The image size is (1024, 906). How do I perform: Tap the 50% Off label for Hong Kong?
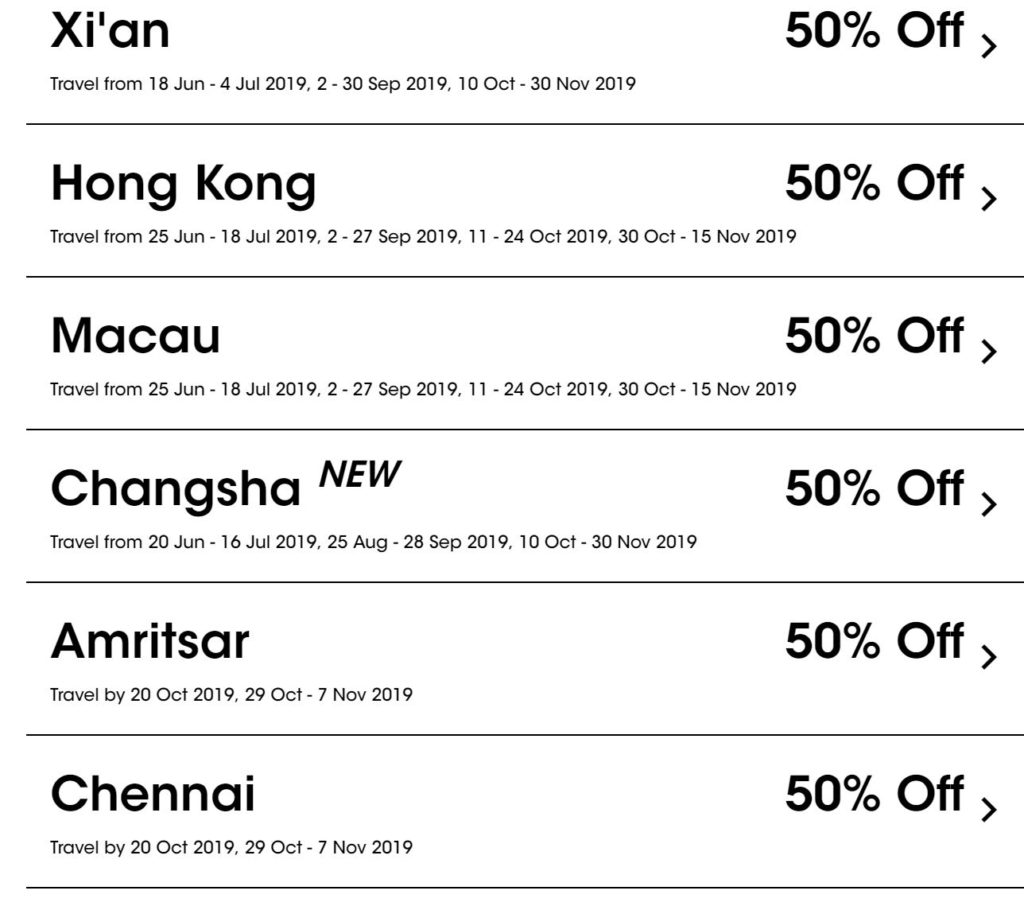pyautogui.click(x=874, y=184)
